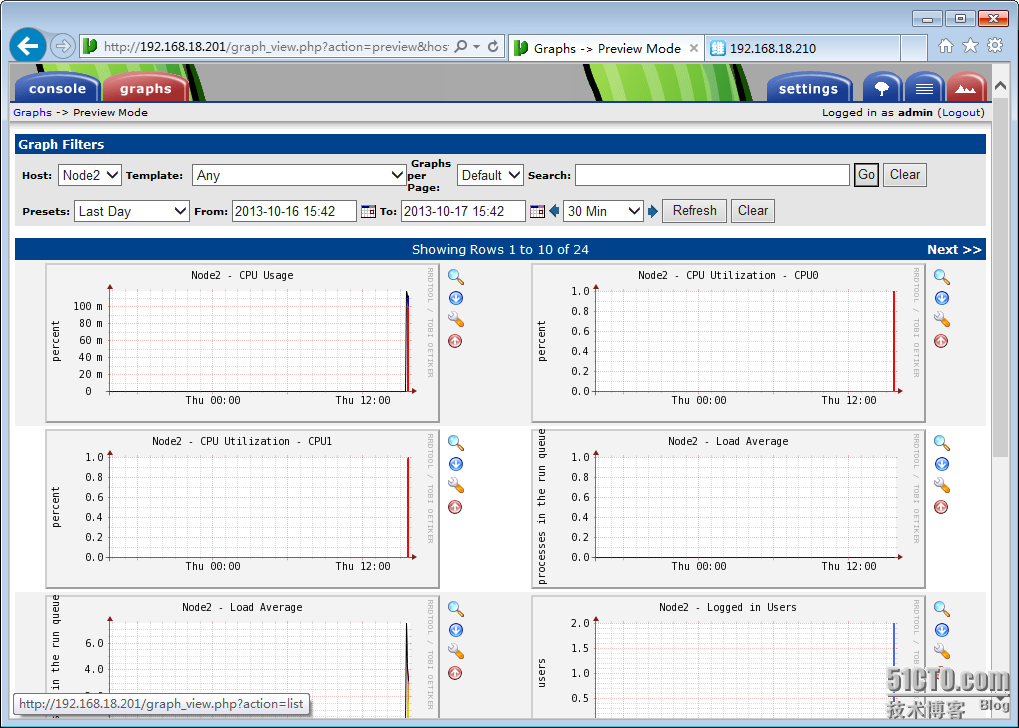Switch to preview view mode

[x=966, y=88]
